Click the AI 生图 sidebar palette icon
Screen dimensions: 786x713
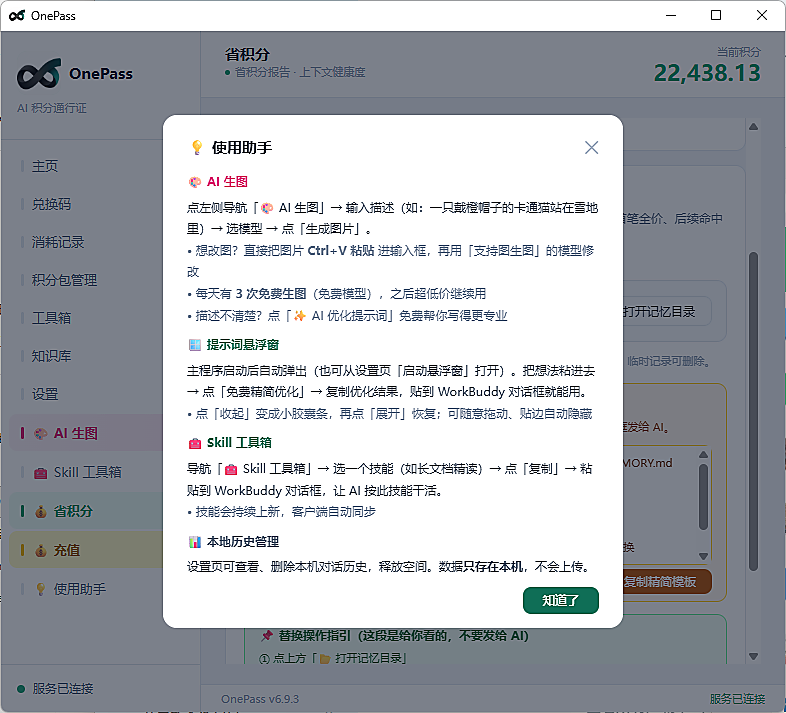coord(41,433)
